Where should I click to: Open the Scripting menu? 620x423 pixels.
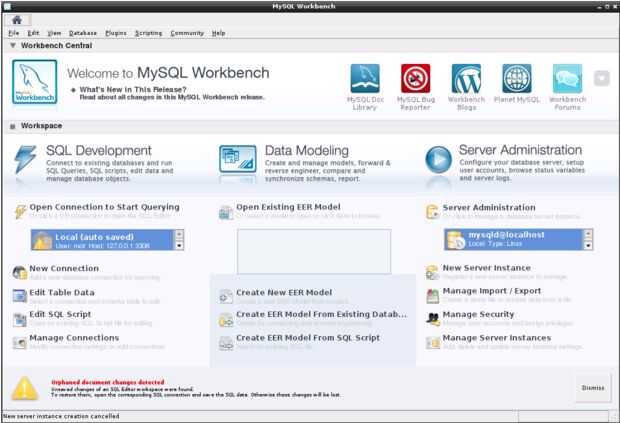pos(148,33)
